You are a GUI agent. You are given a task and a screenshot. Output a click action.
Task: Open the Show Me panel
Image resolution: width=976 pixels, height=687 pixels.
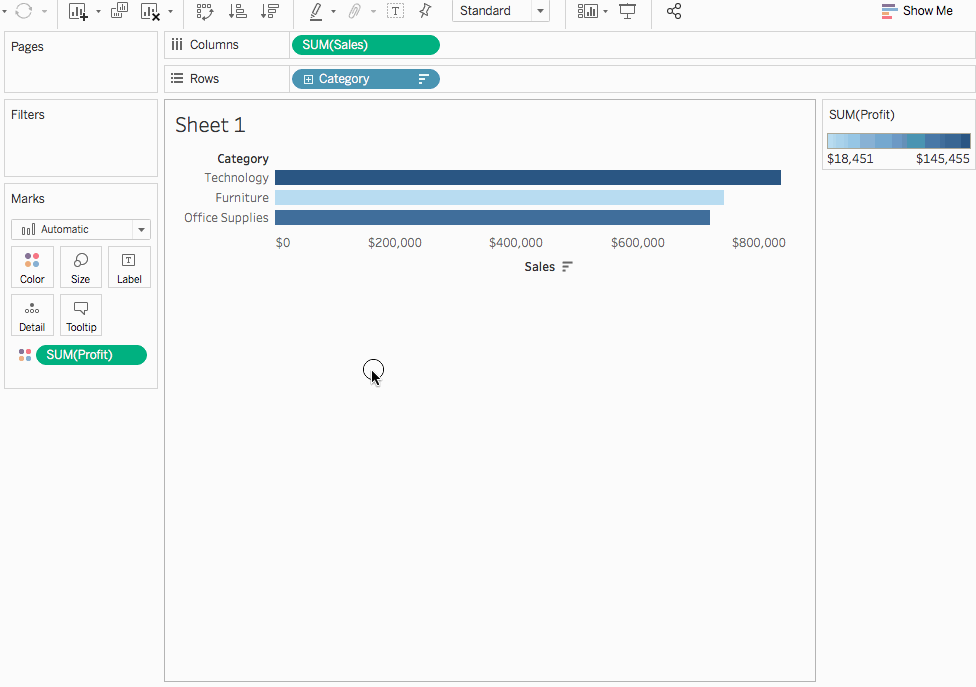click(x=917, y=11)
